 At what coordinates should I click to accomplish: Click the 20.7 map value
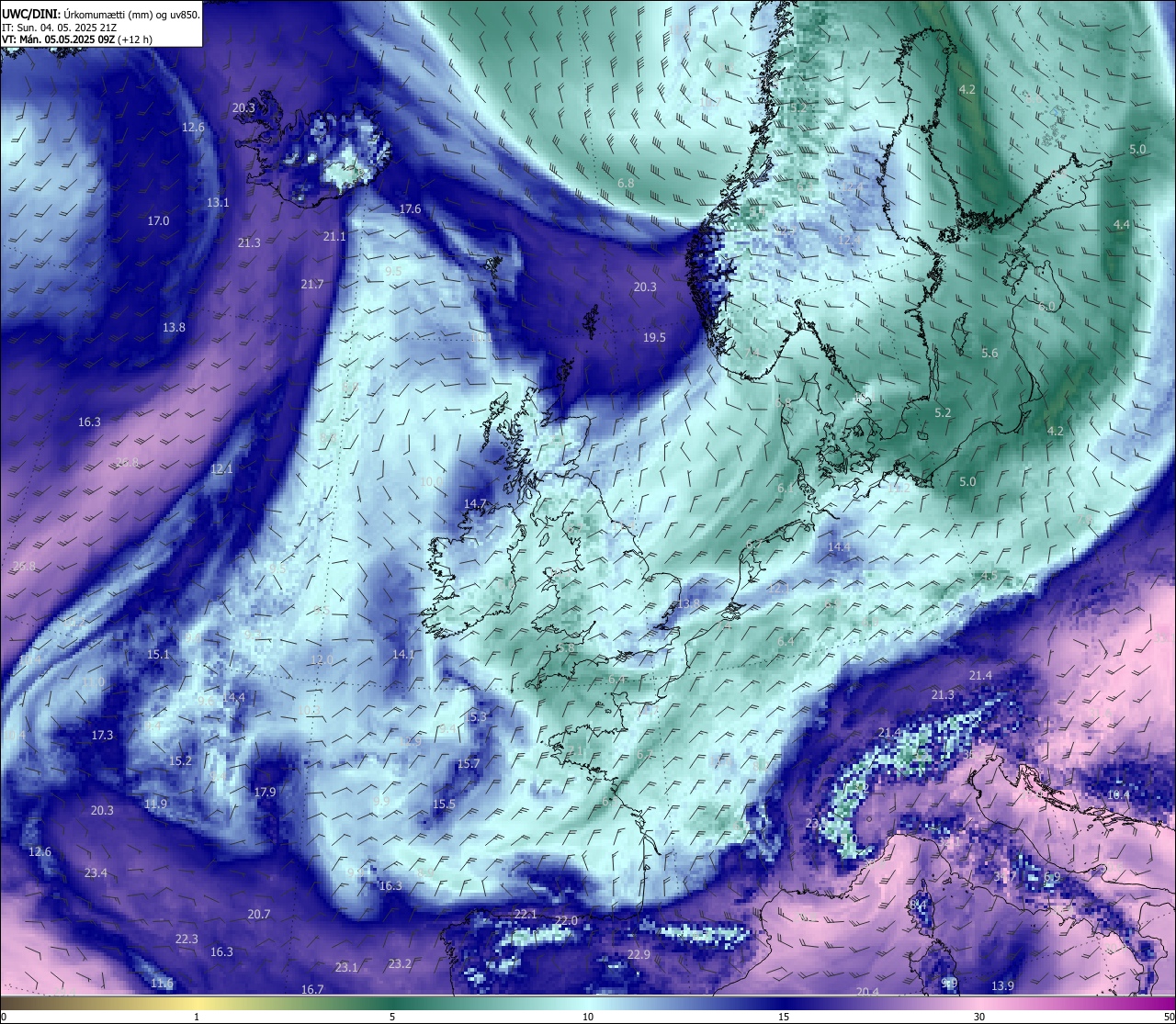(x=259, y=915)
